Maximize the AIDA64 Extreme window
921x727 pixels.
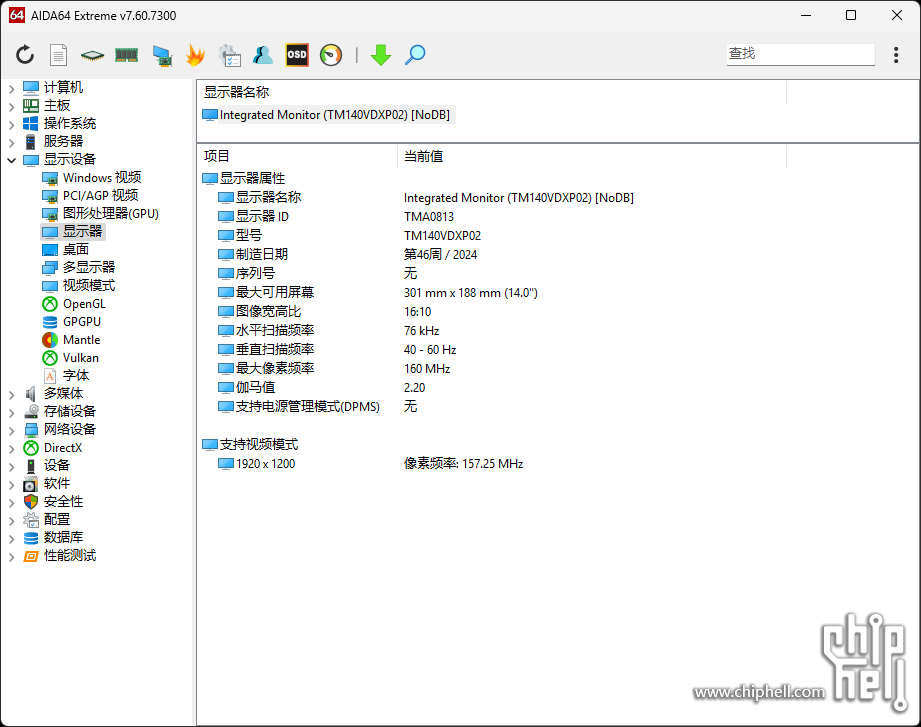coord(851,15)
